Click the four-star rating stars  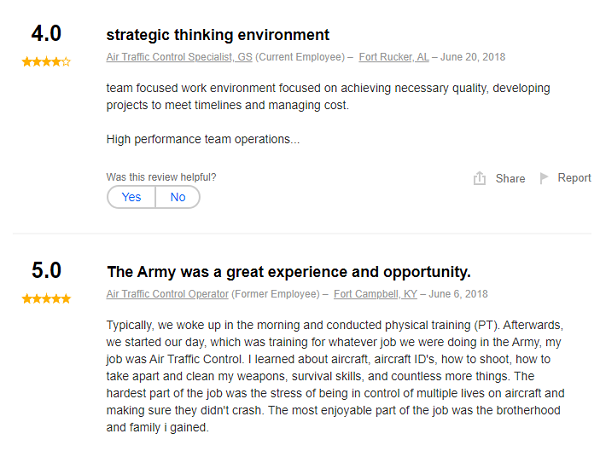pyautogui.click(x=46, y=62)
